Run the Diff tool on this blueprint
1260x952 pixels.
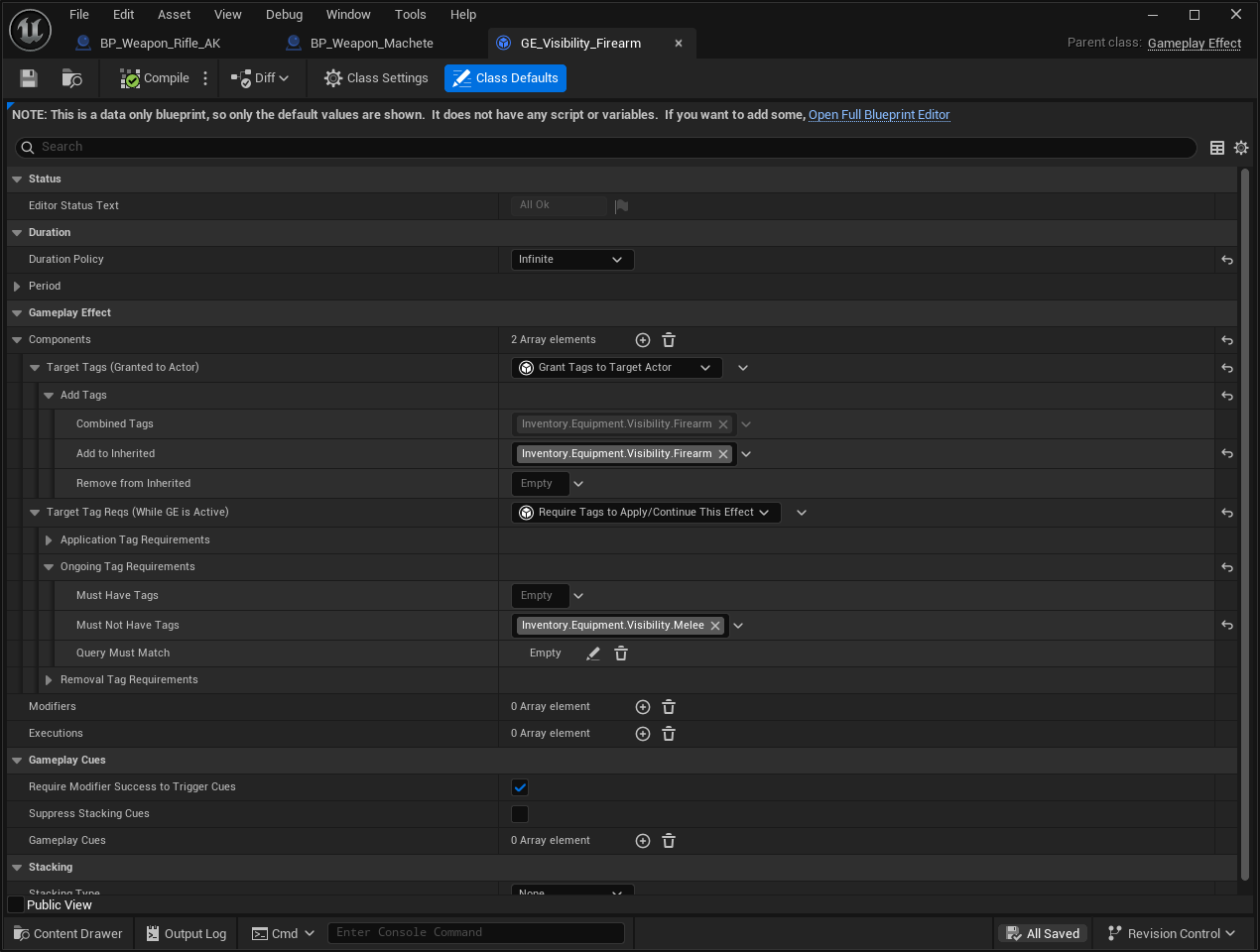[x=260, y=77]
